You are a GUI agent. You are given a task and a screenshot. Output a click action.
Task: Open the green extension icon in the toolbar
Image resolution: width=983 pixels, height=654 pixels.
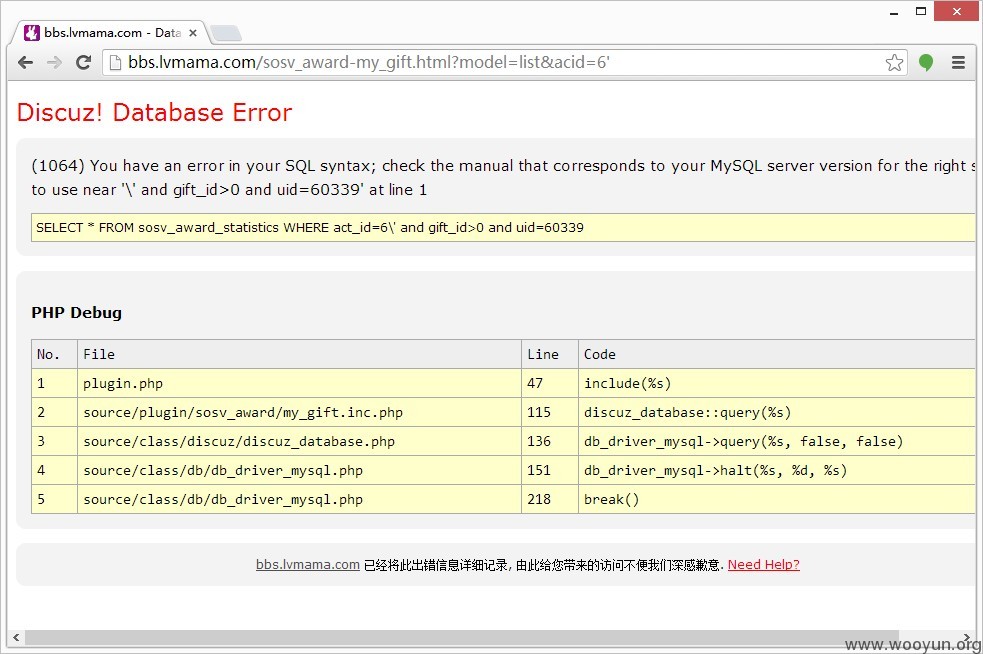[926, 62]
